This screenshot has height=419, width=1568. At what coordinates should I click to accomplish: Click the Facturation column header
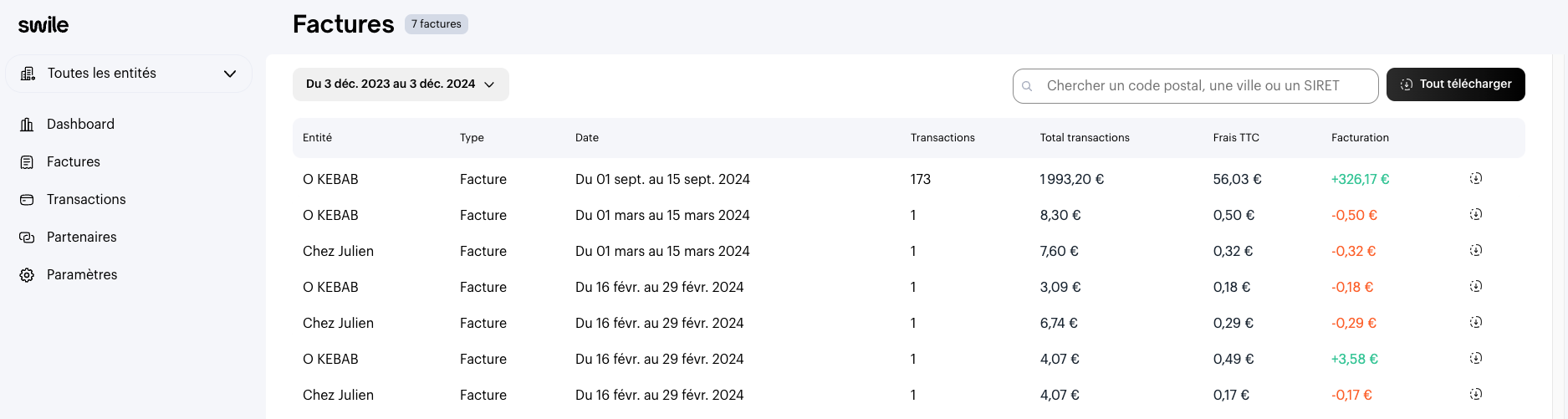[1360, 138]
